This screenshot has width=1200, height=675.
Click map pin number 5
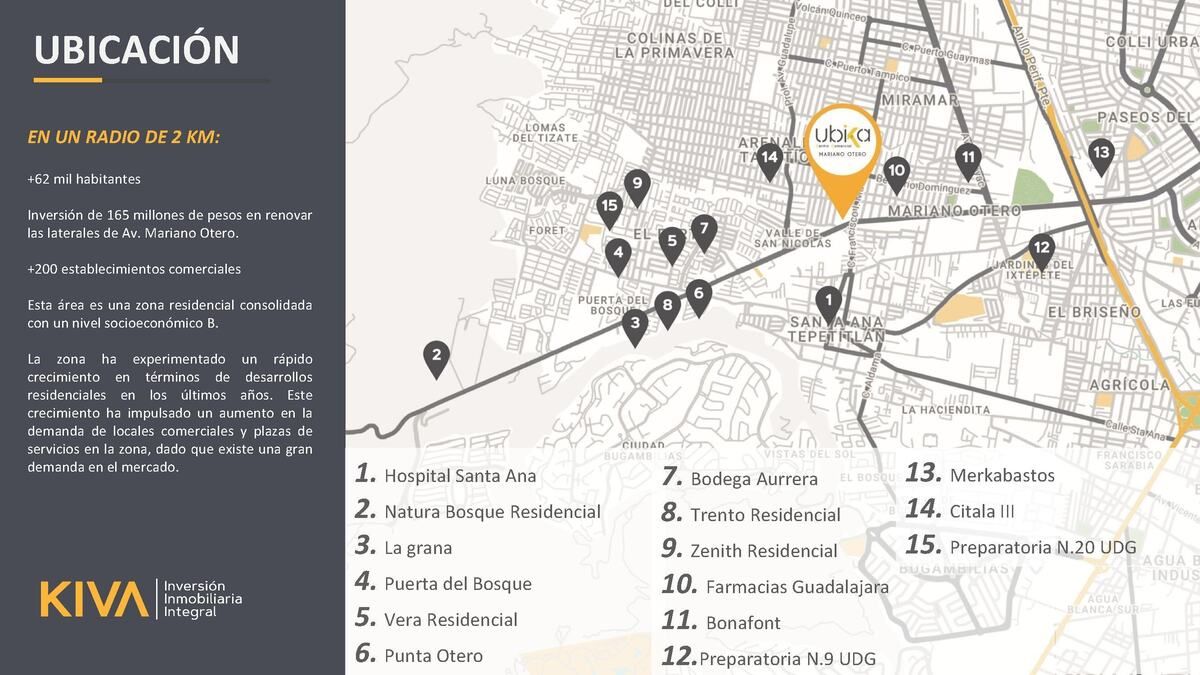[672, 245]
